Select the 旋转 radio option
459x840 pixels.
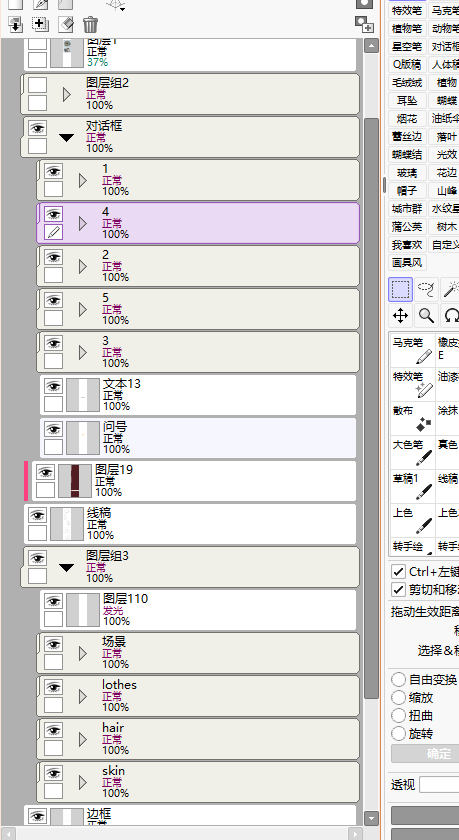click(x=398, y=733)
